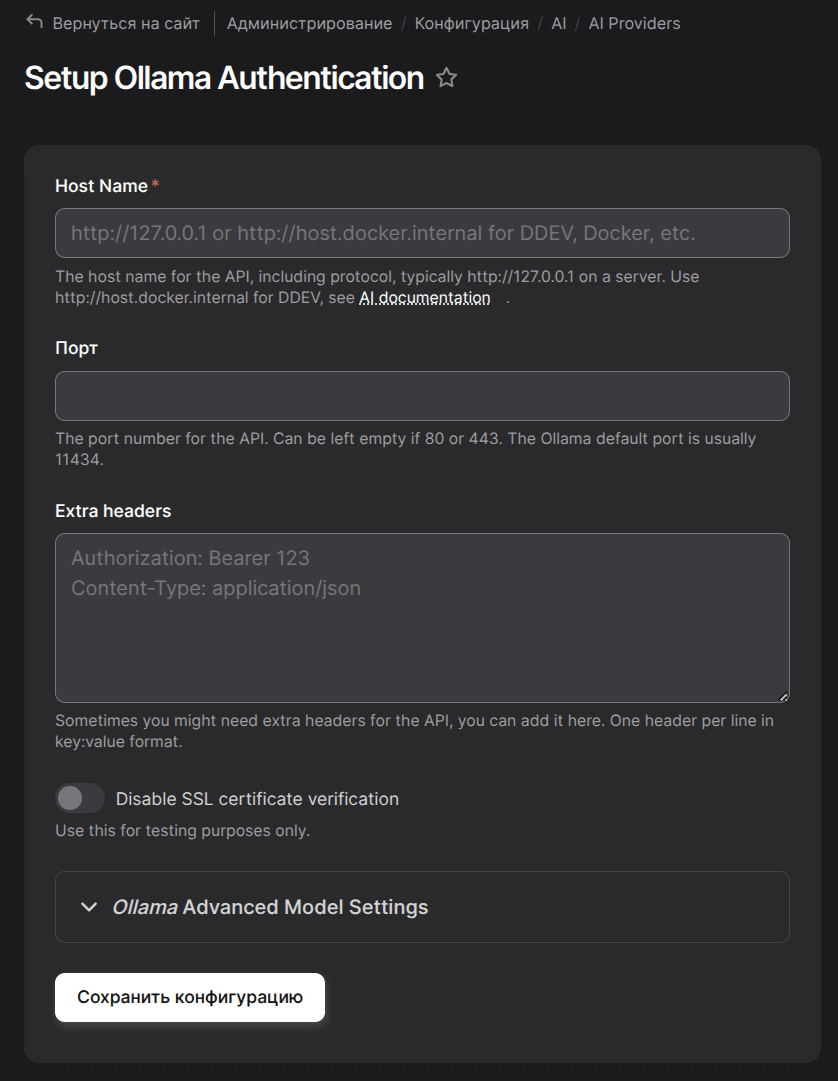Expand the Ollama Advanced Model Settings section title
The image size is (838, 1081).
coord(270,907)
